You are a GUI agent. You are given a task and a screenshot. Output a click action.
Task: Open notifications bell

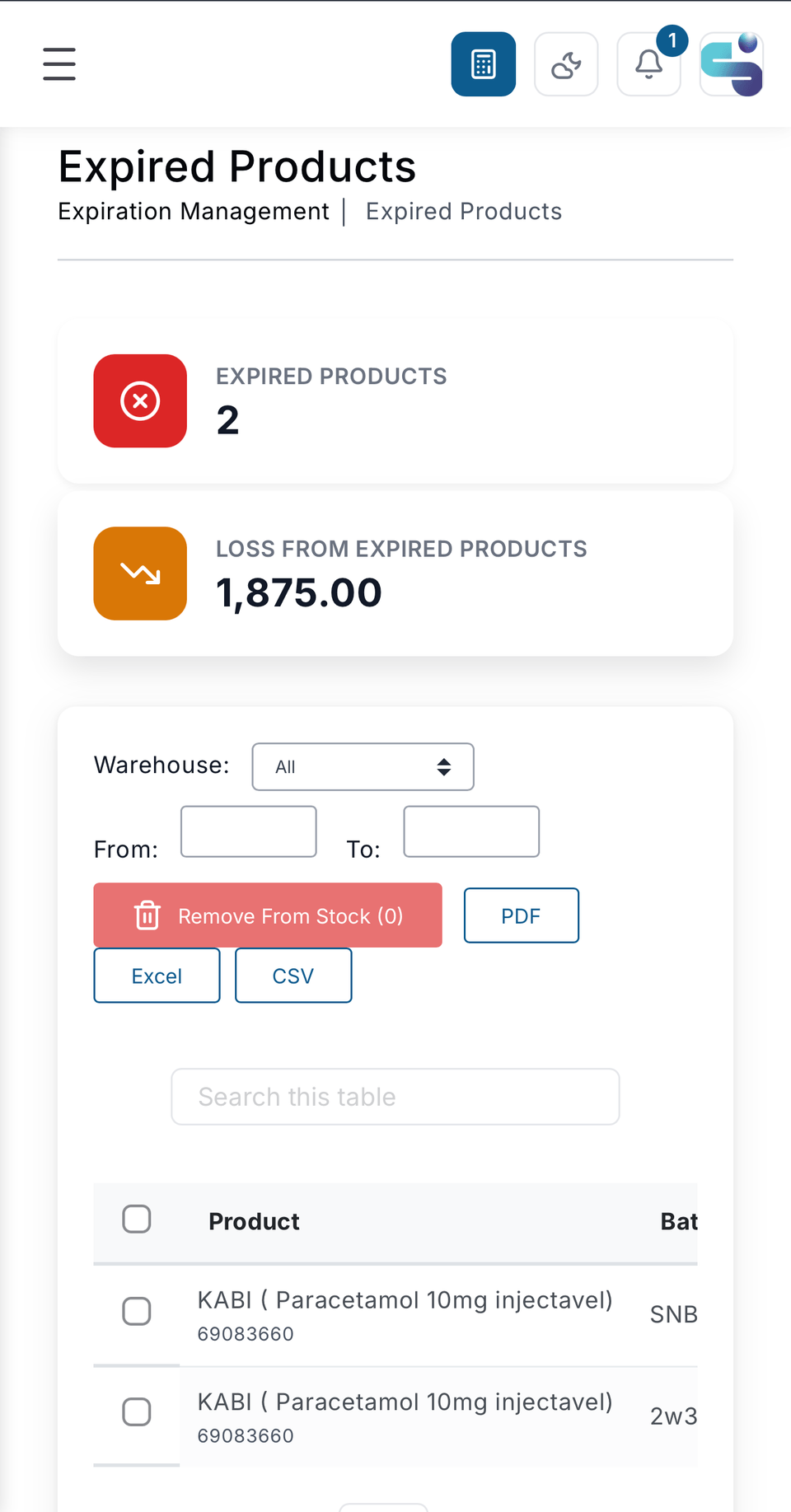pyautogui.click(x=648, y=64)
